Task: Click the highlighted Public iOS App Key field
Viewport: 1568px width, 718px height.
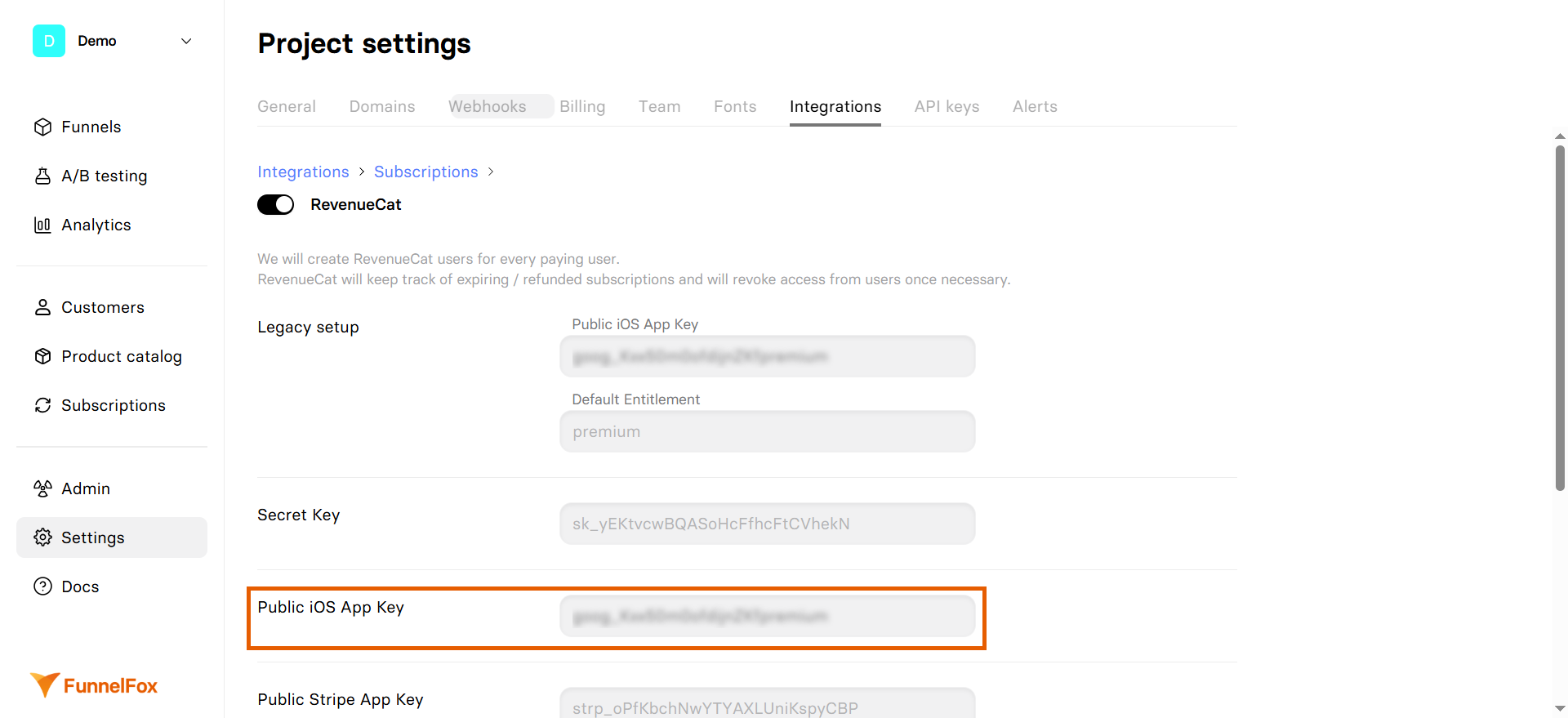Action: (768, 616)
